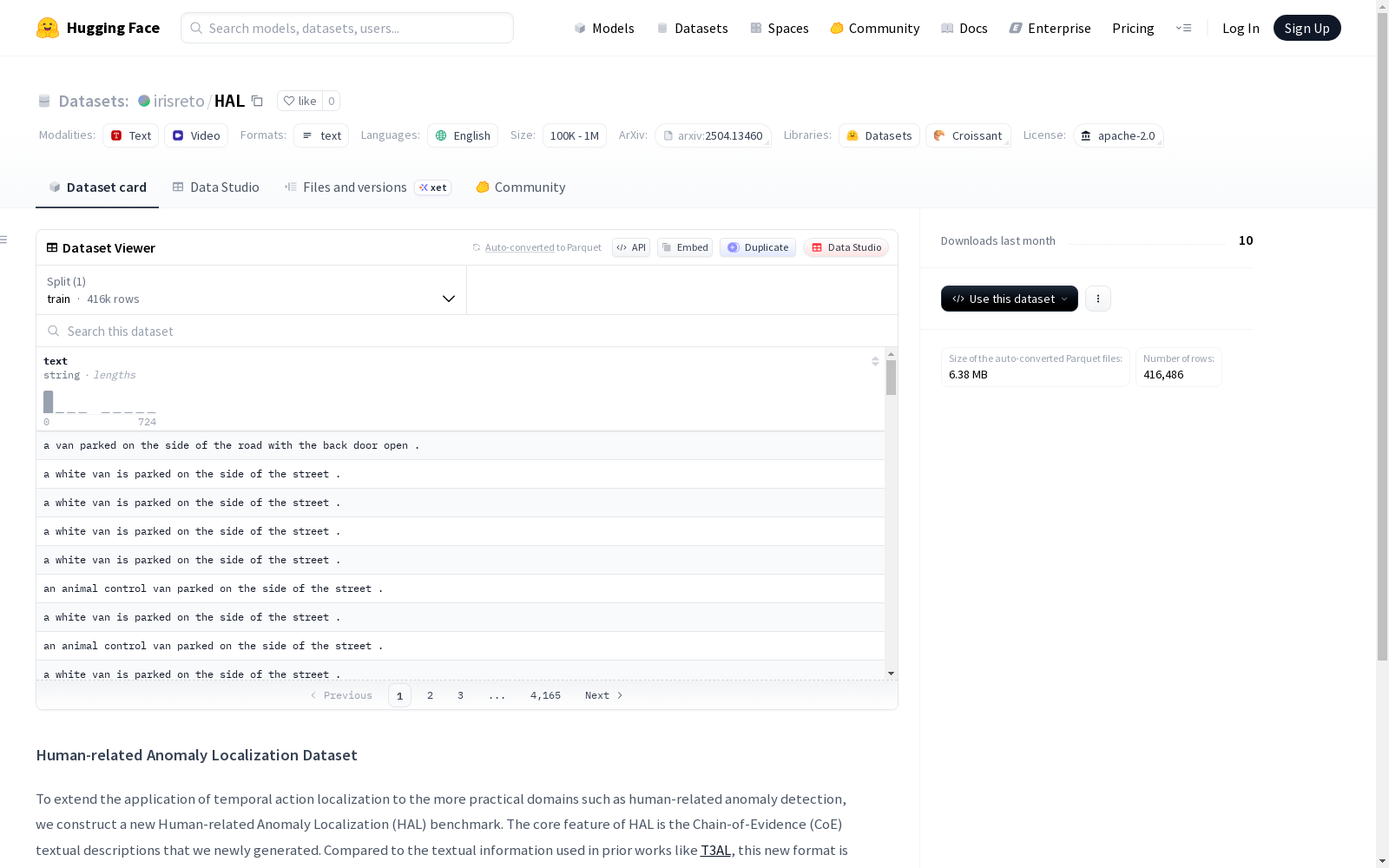The height and width of the screenshot is (868, 1389).
Task: Select the Video modality tag
Action: click(x=196, y=135)
